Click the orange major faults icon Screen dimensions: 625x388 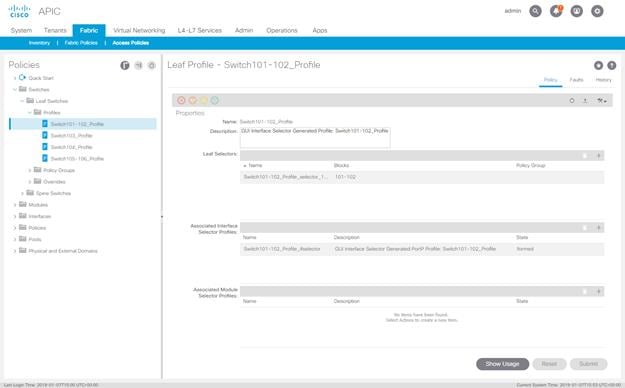click(x=193, y=100)
